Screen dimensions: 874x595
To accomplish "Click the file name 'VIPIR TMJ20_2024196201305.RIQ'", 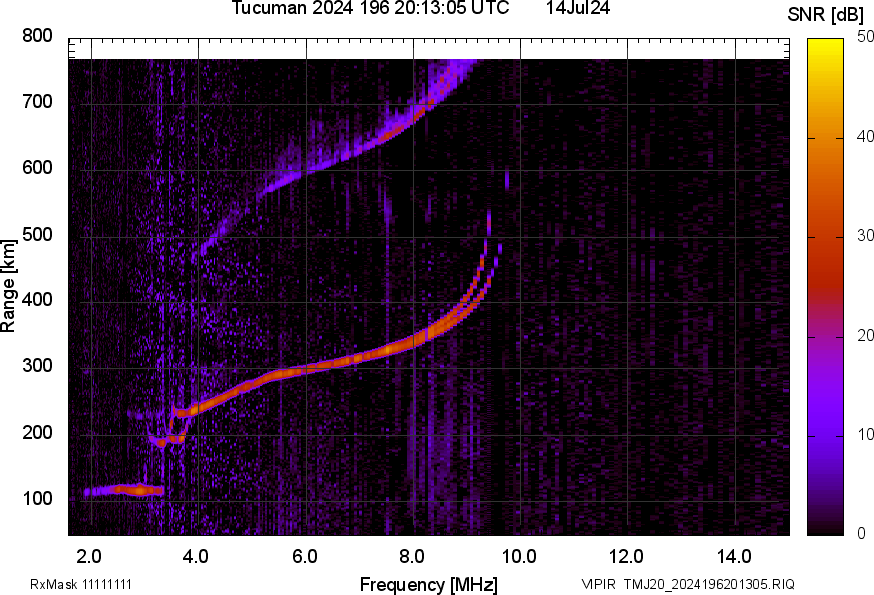I will [x=688, y=584].
